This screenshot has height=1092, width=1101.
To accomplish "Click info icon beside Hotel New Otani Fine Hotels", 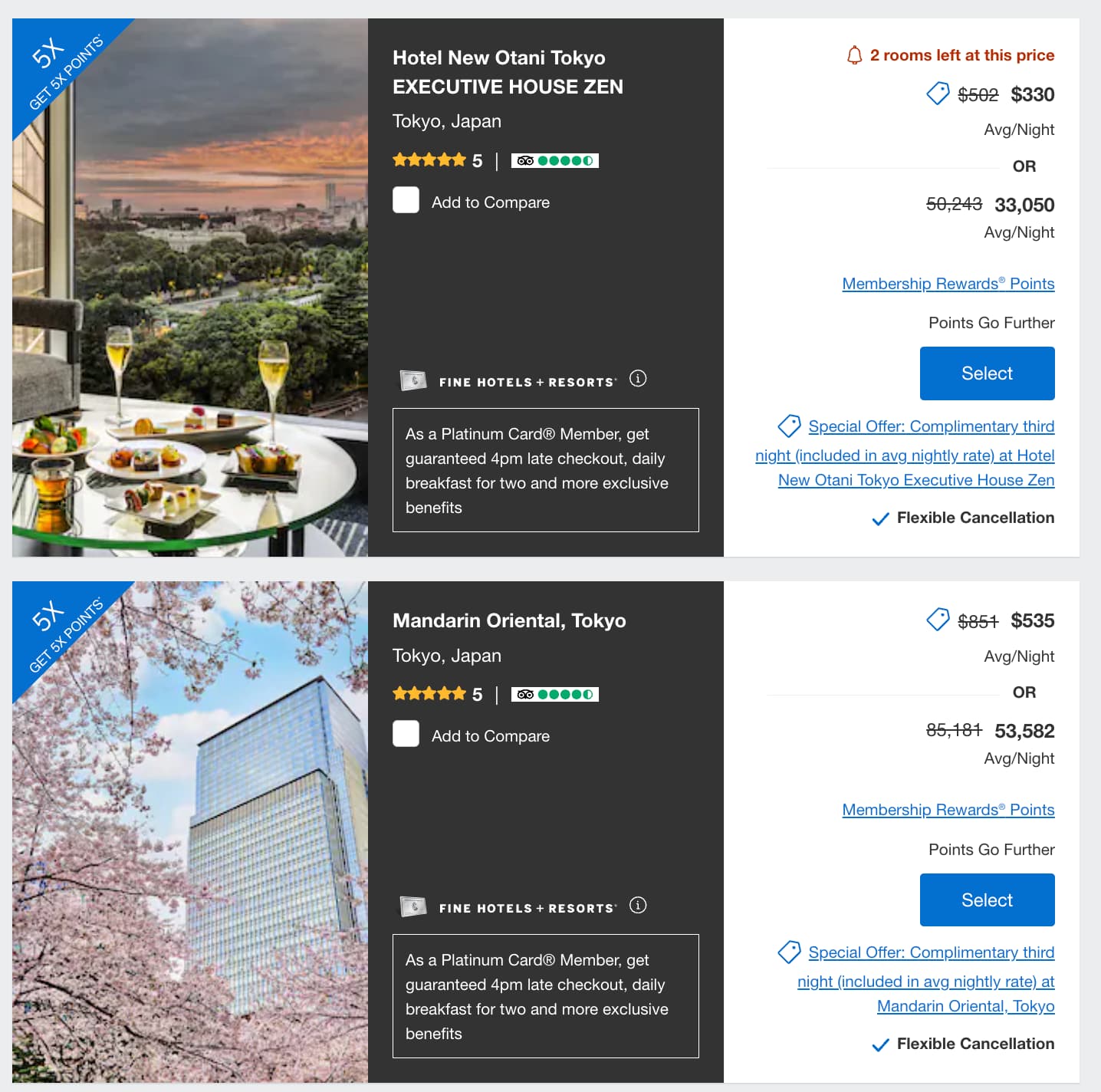I will click(x=638, y=379).
